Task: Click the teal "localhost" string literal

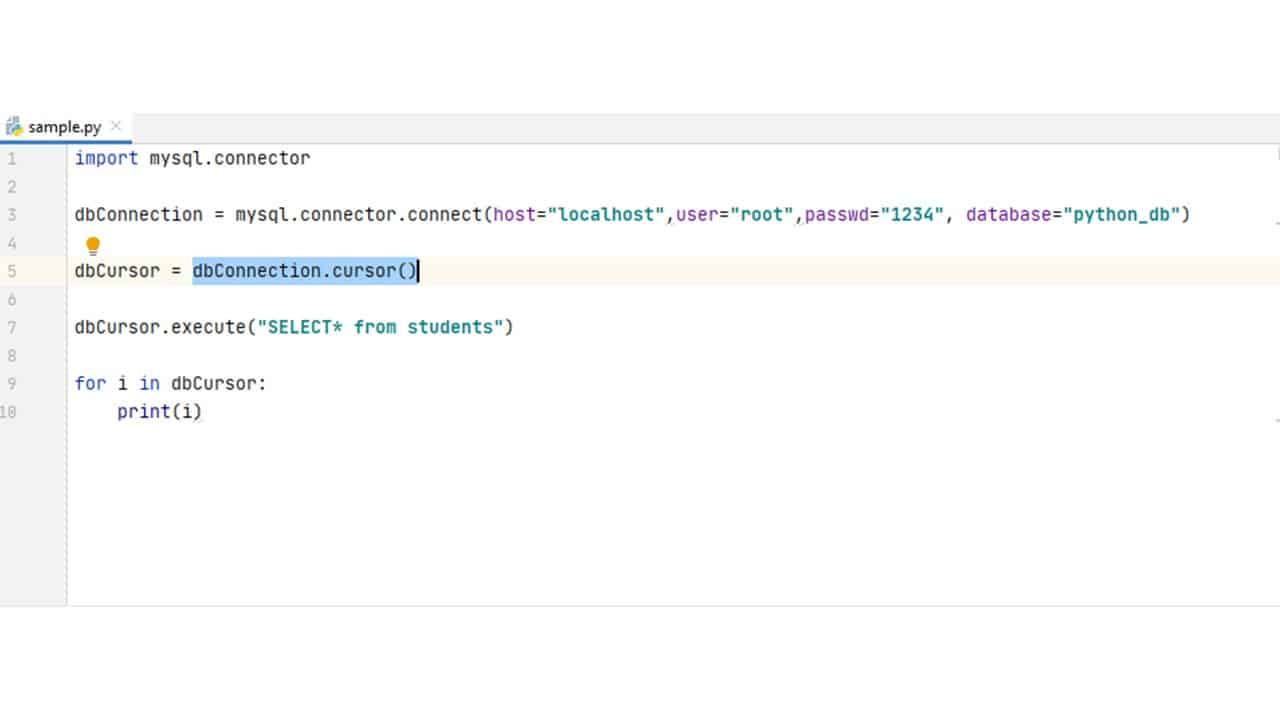Action: point(605,214)
